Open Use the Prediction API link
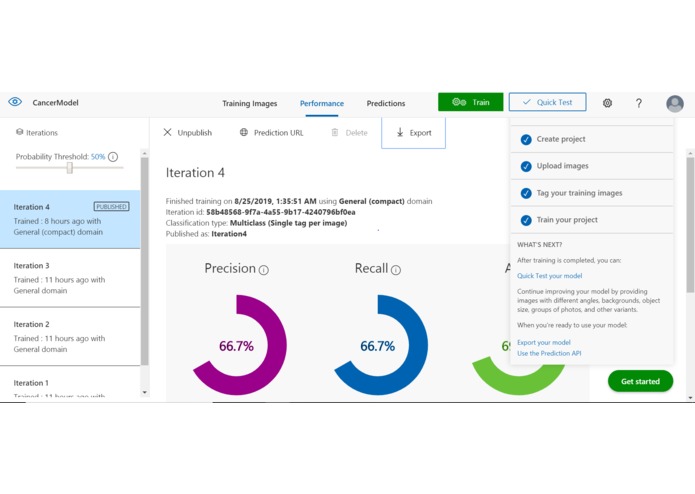This screenshot has width=695, height=494. (549, 353)
